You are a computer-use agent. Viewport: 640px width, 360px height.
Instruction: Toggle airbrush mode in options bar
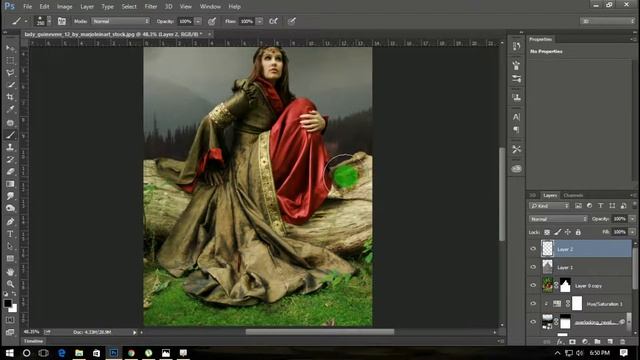tap(273, 21)
